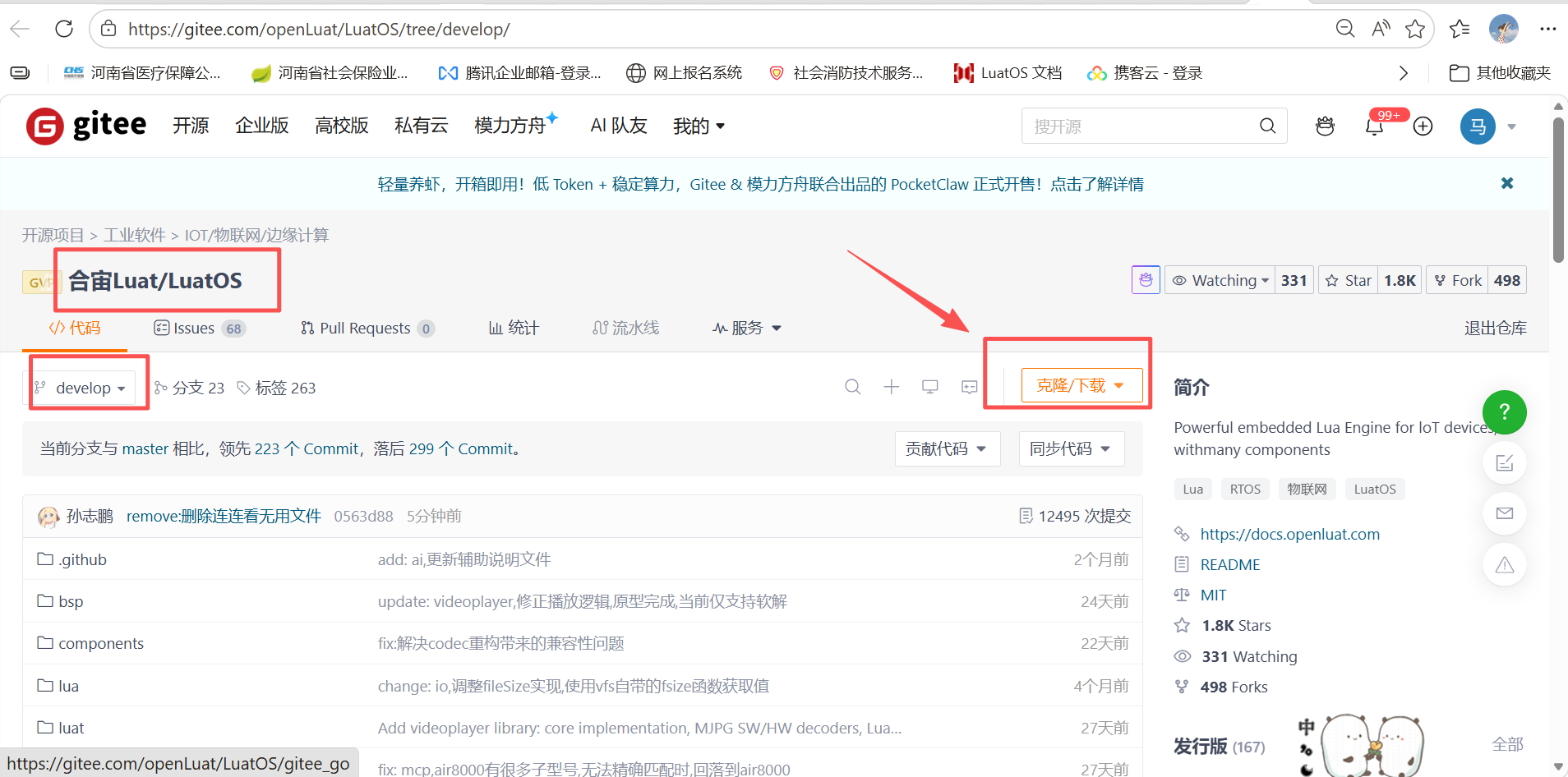Open the favorites list icon
This screenshot has width=1568, height=777.
click(x=1460, y=29)
